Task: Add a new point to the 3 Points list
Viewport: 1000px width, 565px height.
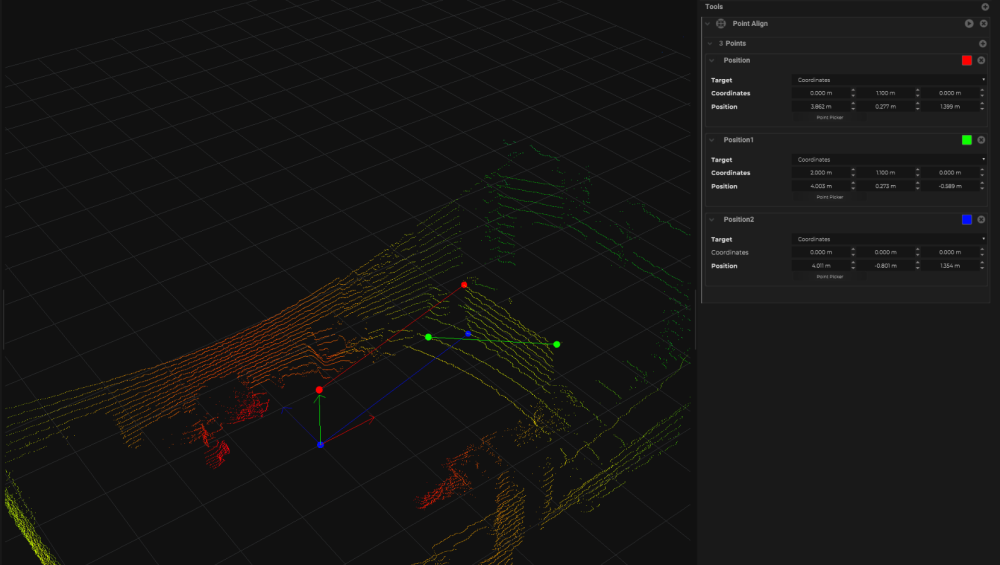Action: click(x=982, y=44)
